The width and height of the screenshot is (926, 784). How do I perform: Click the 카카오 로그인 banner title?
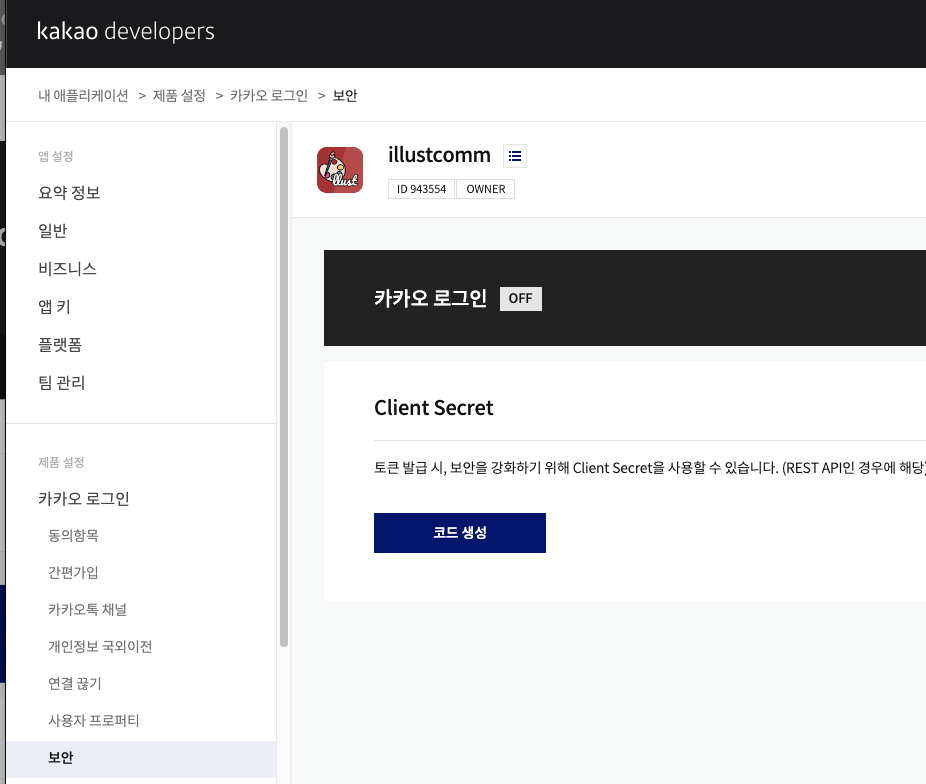(431, 298)
